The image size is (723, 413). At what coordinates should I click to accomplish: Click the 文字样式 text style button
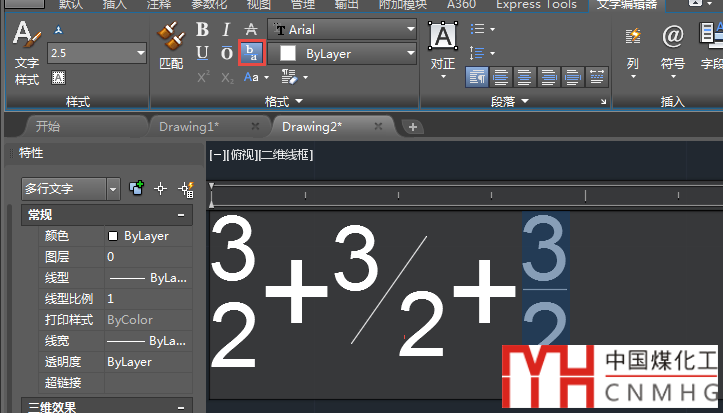(x=26, y=50)
